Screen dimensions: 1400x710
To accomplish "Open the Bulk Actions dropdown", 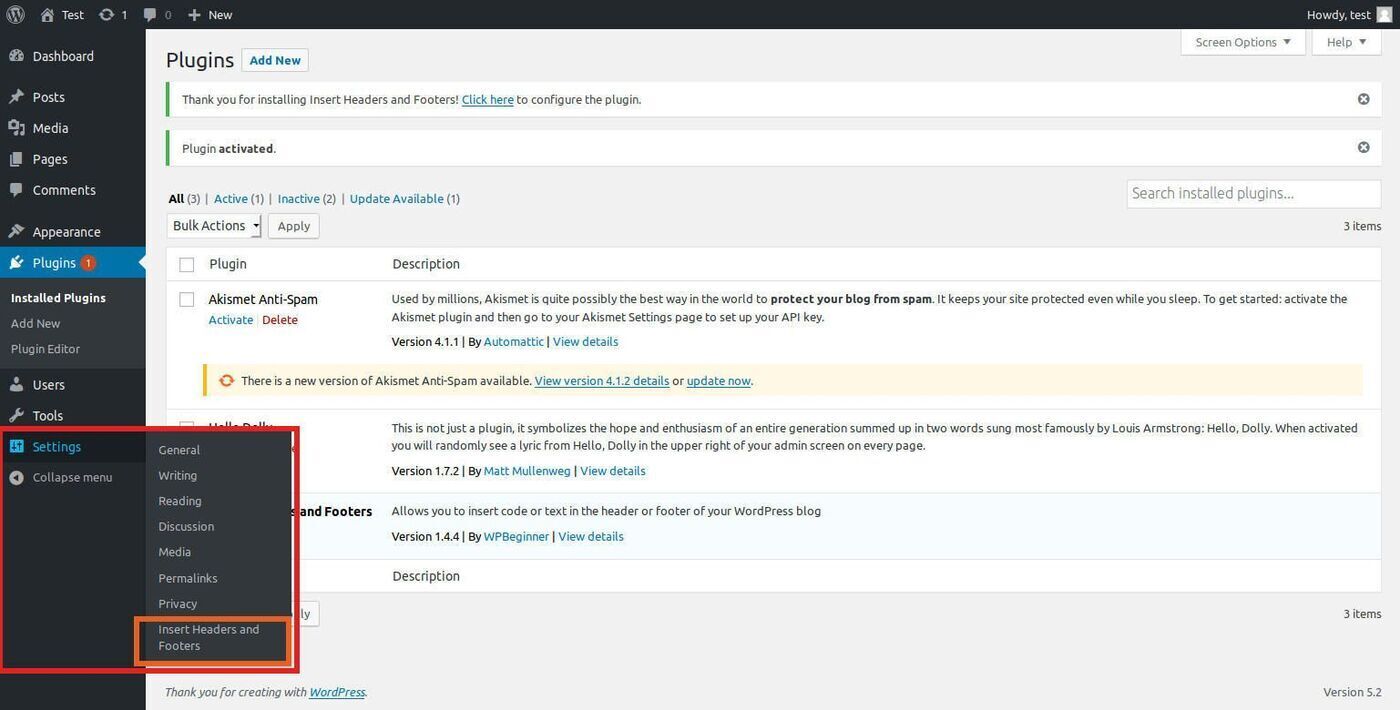I will [214, 226].
